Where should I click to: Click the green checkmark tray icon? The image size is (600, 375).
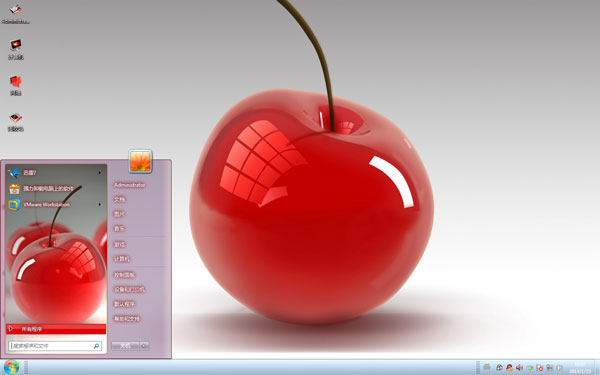(x=530, y=368)
